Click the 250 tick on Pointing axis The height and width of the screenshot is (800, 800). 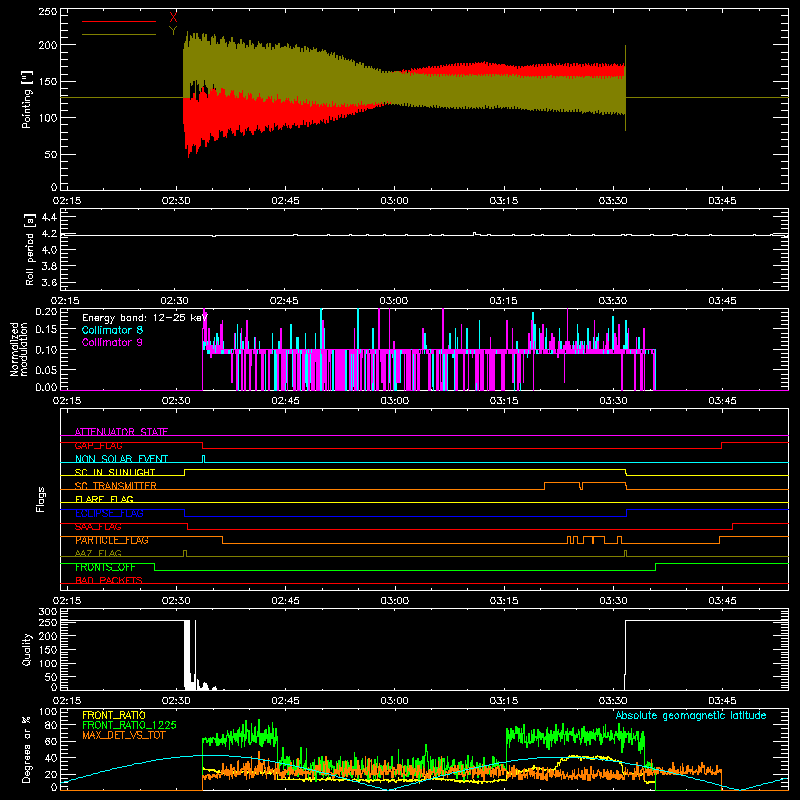(48, 11)
